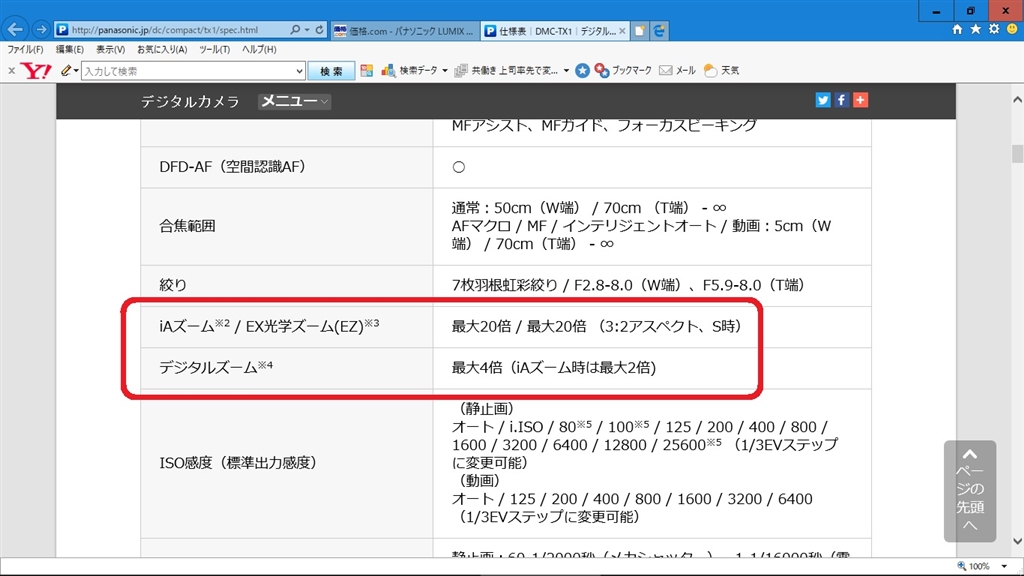Expand the 検索データ dropdown arrow

pyautogui.click(x=445, y=71)
